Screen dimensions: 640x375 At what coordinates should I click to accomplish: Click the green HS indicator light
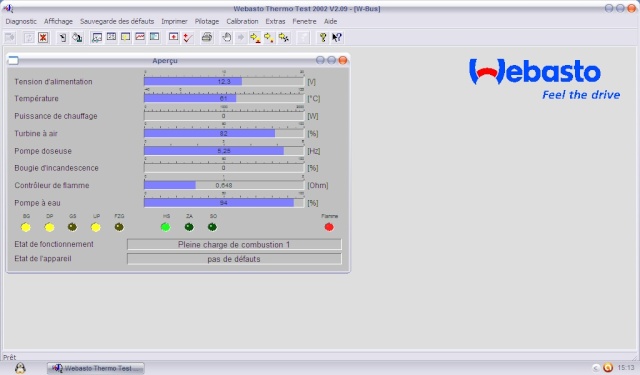click(165, 227)
